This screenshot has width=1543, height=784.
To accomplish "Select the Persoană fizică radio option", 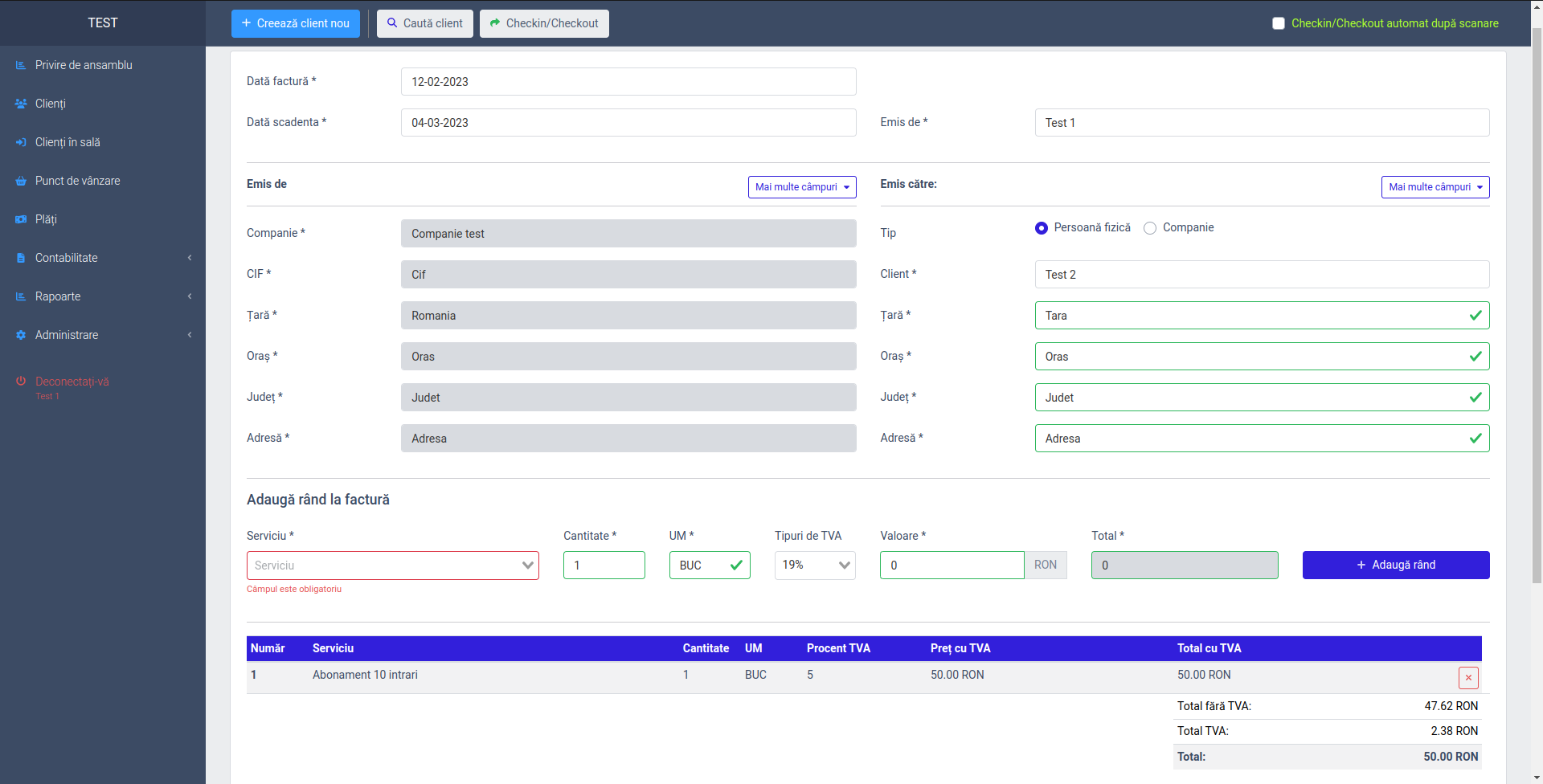I will [1042, 228].
